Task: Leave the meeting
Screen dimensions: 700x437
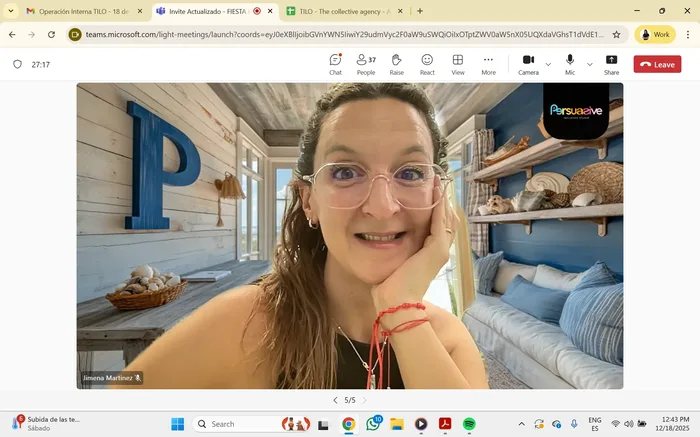Action: 657,64
